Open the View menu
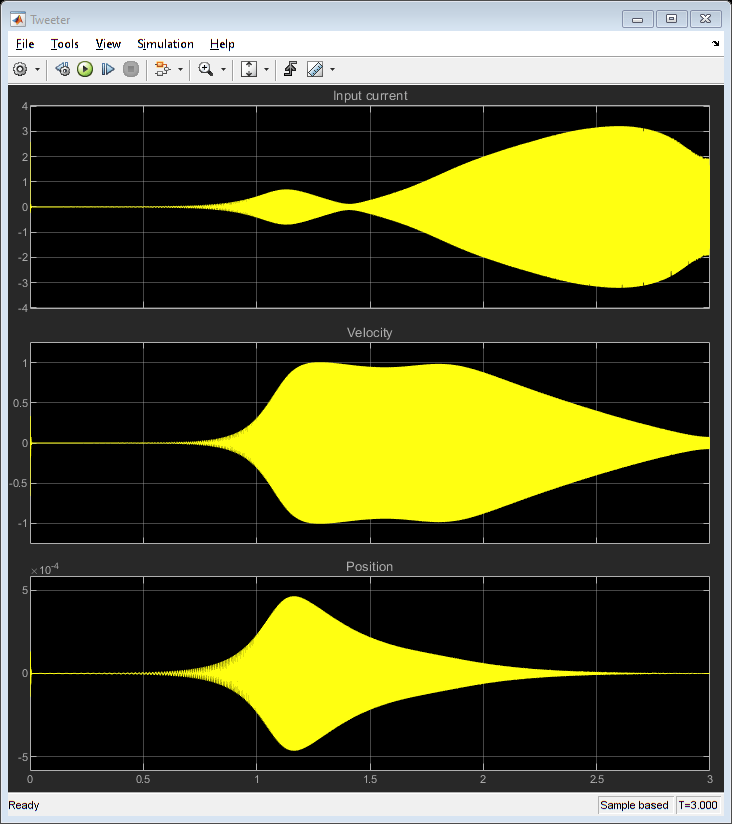This screenshot has height=824, width=732. point(108,44)
